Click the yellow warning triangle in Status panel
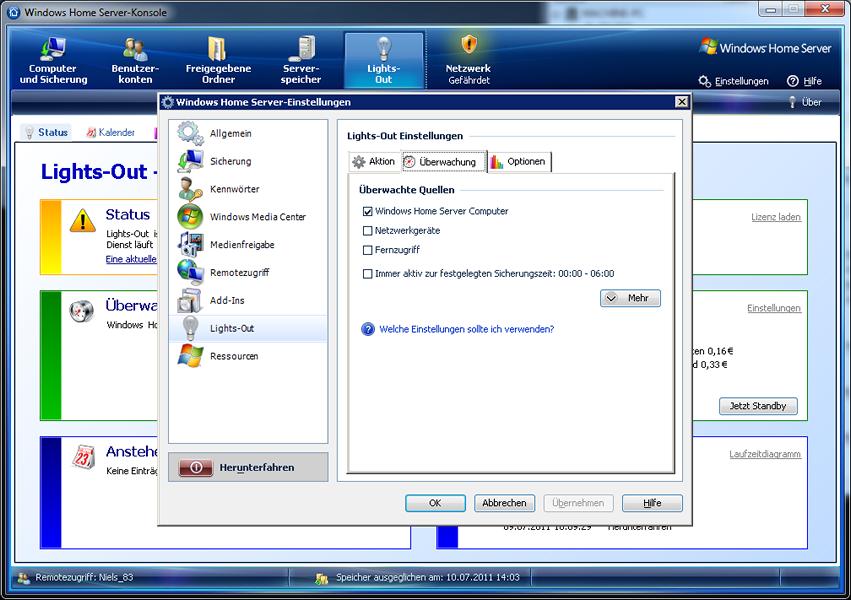This screenshot has height=600, width=851. 82,221
